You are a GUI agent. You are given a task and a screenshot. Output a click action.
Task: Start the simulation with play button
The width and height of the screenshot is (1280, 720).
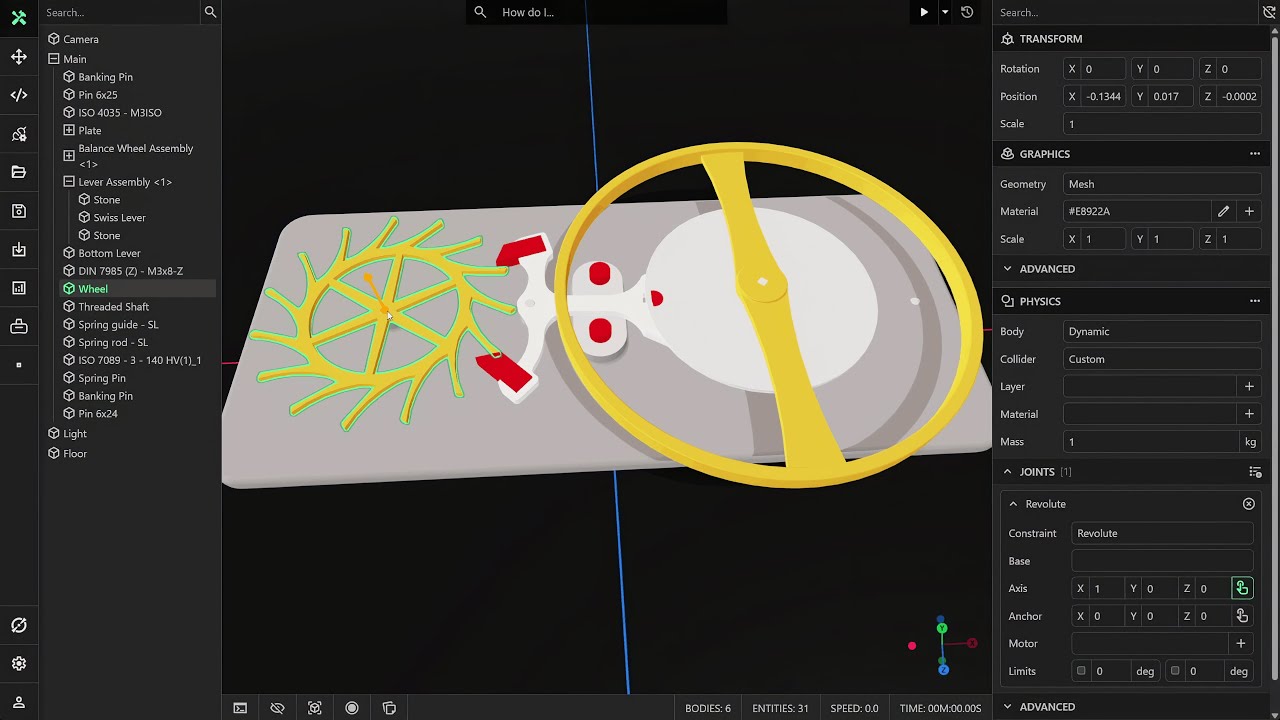(x=924, y=12)
